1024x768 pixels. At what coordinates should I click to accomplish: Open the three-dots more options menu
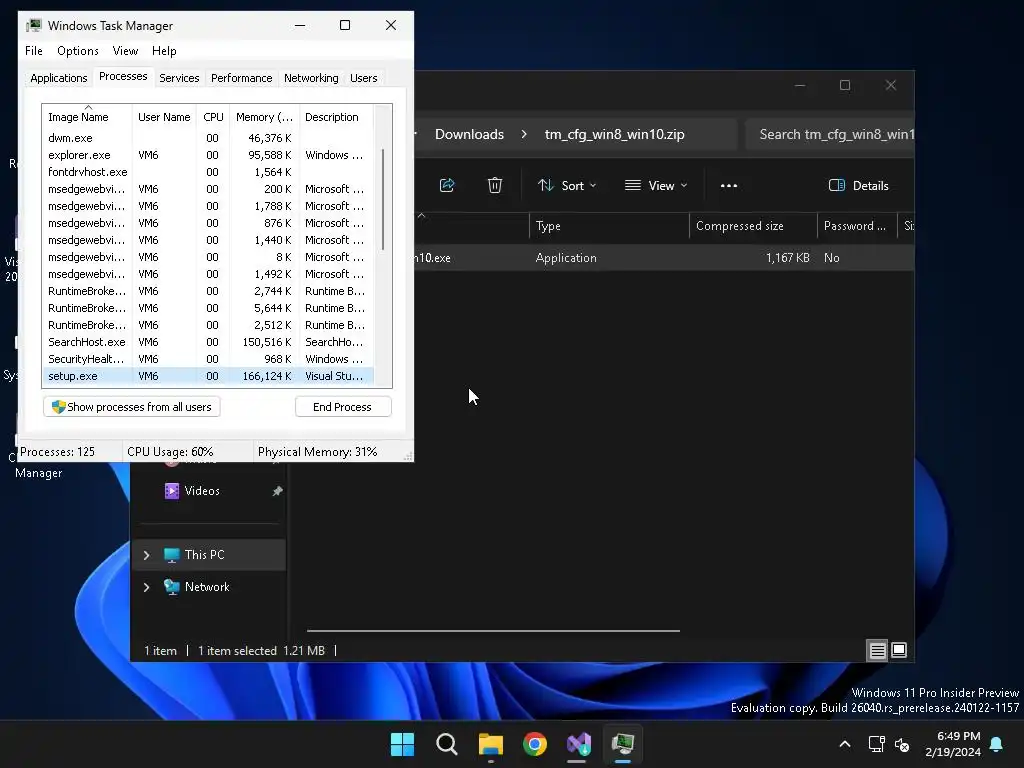[x=729, y=185]
